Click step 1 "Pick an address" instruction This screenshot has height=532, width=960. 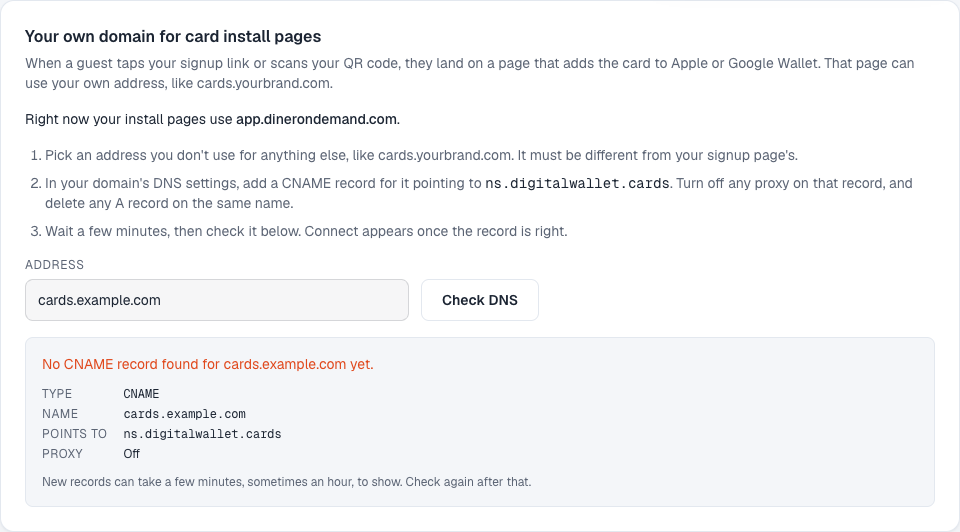(x=421, y=155)
